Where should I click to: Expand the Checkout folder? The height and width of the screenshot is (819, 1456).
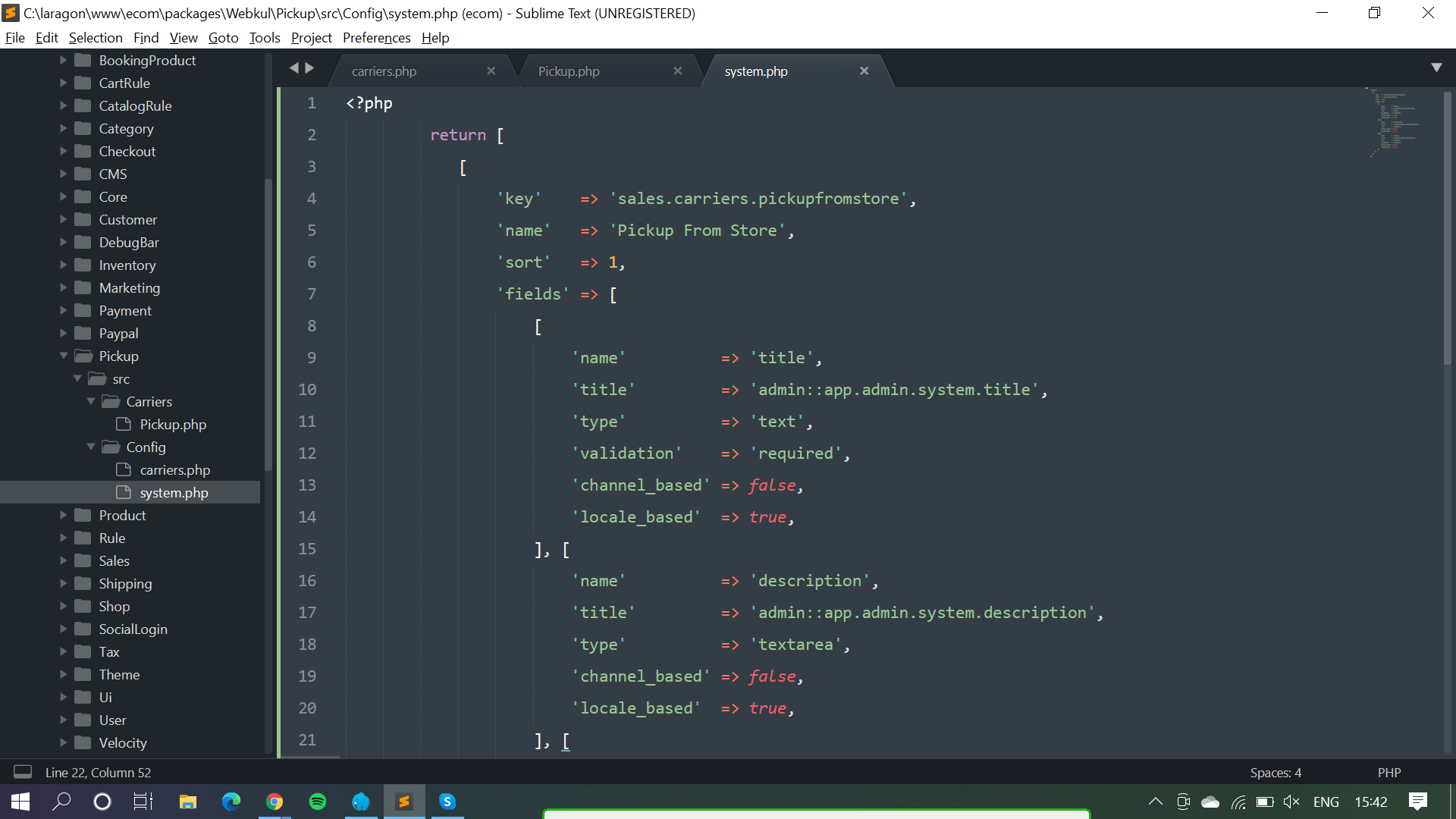pos(64,151)
